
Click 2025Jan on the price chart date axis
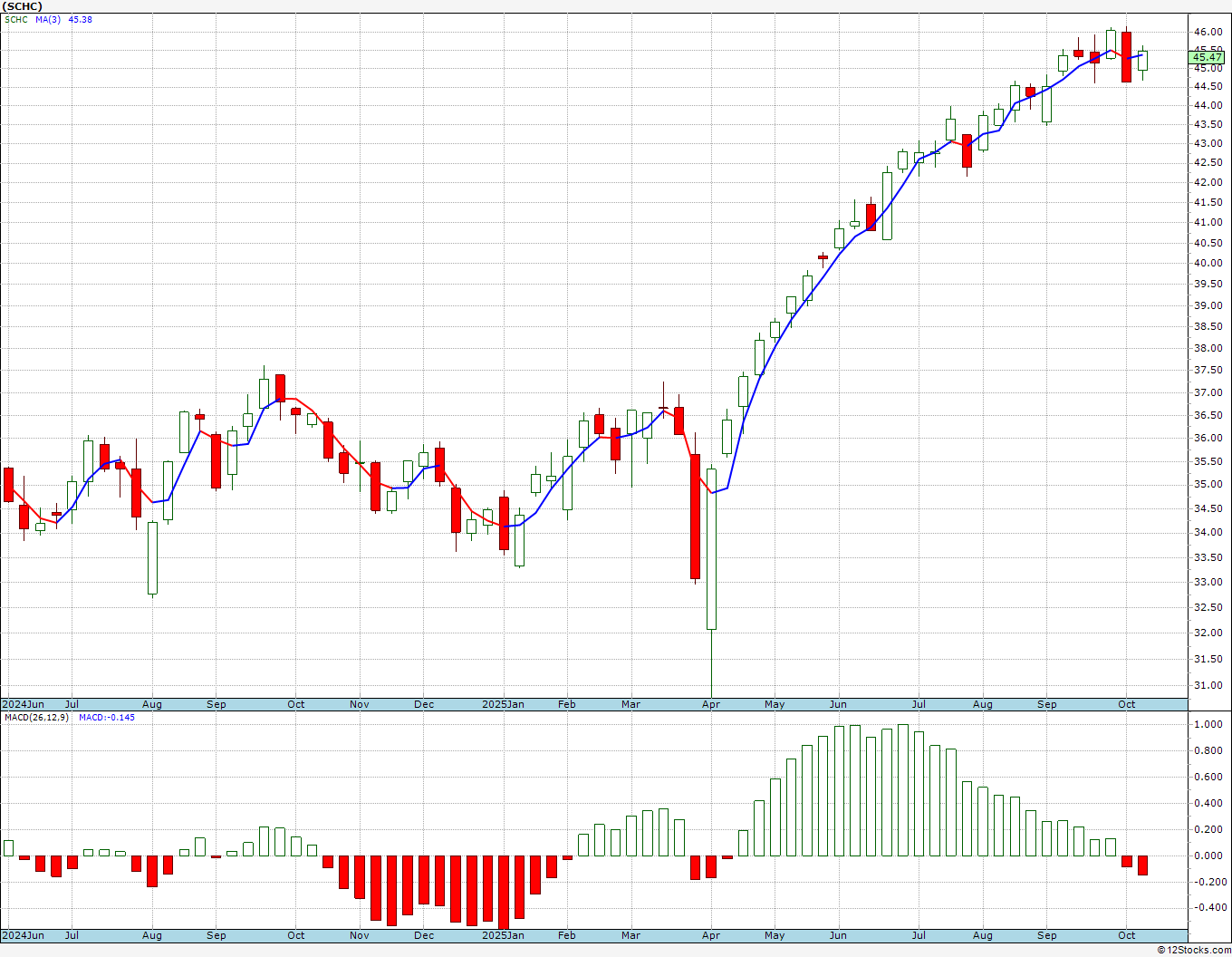(503, 704)
